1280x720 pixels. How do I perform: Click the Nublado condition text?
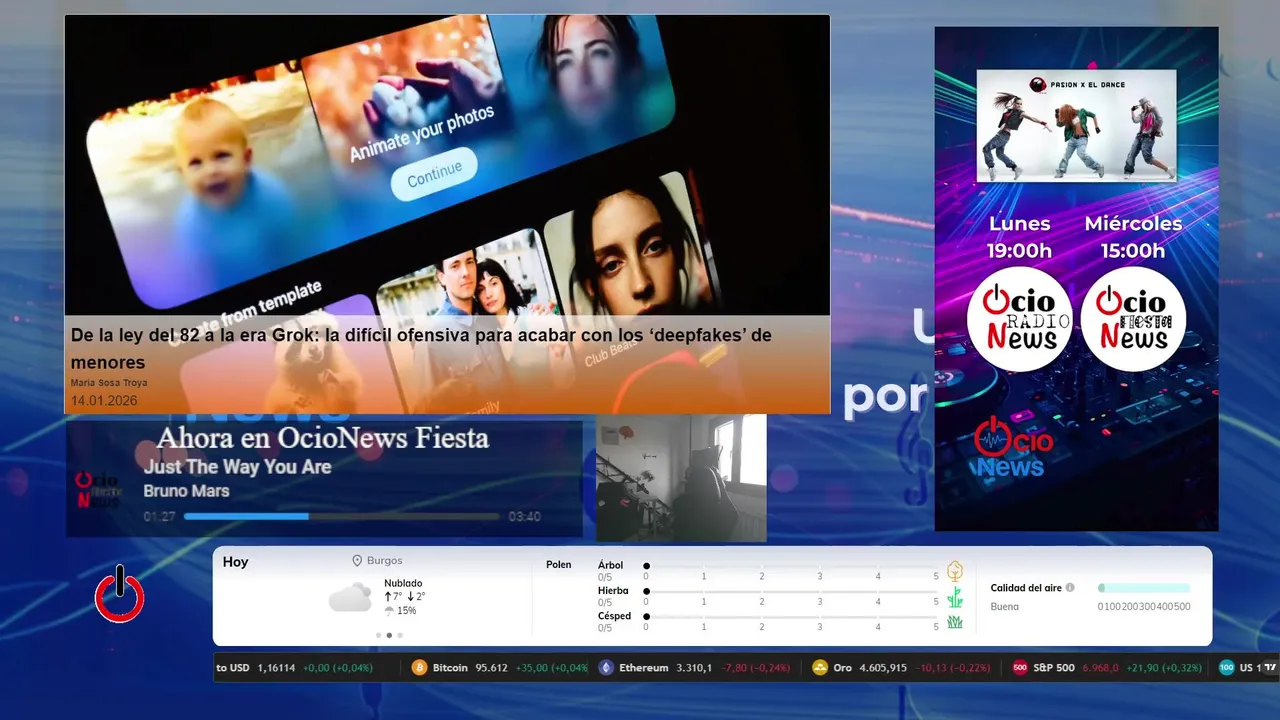click(403, 583)
